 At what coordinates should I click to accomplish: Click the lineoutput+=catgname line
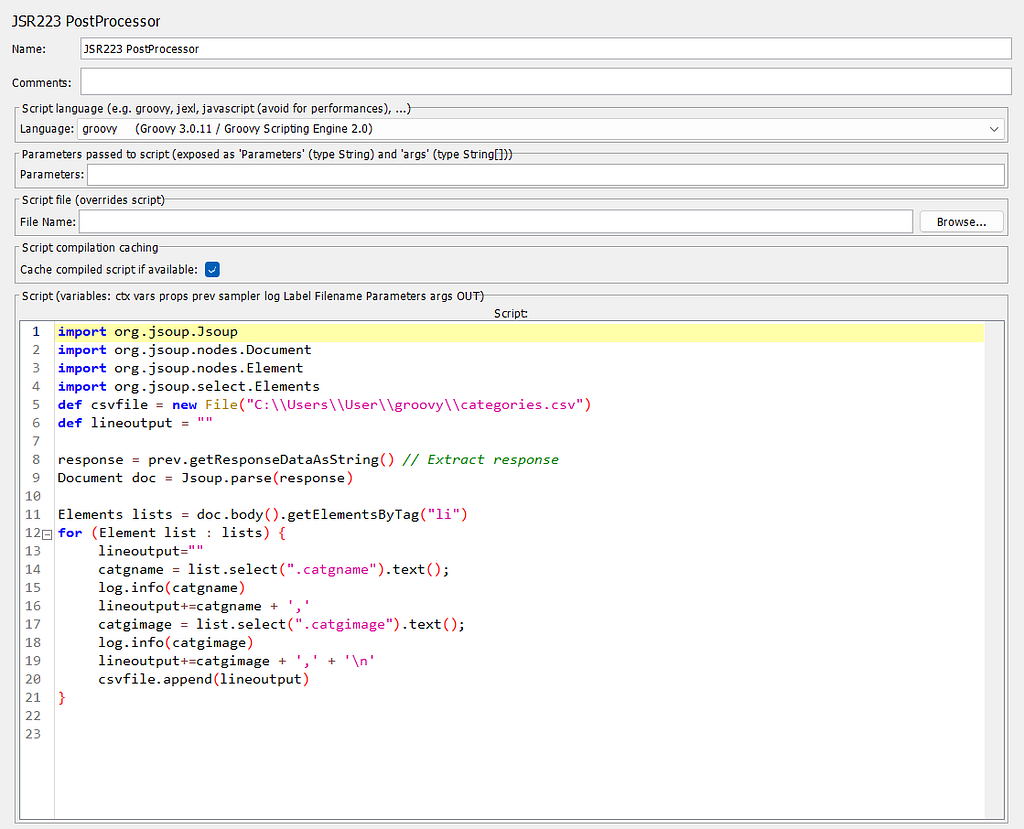tap(204, 606)
